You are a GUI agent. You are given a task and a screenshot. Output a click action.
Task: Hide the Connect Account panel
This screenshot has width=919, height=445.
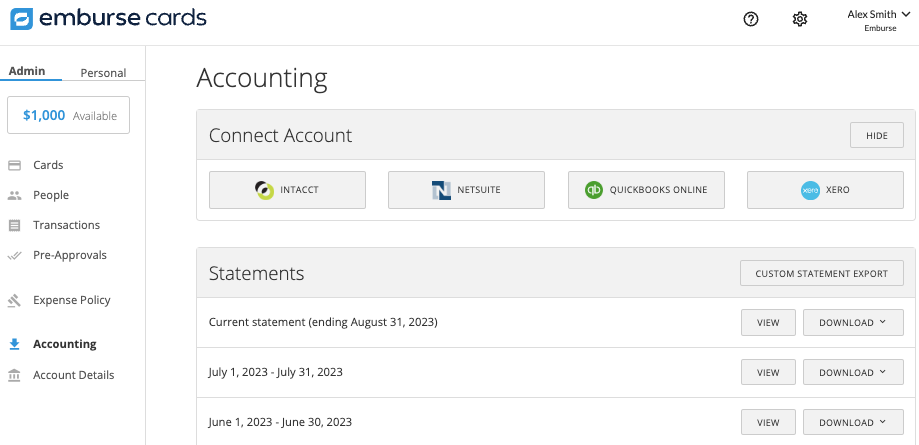point(876,136)
